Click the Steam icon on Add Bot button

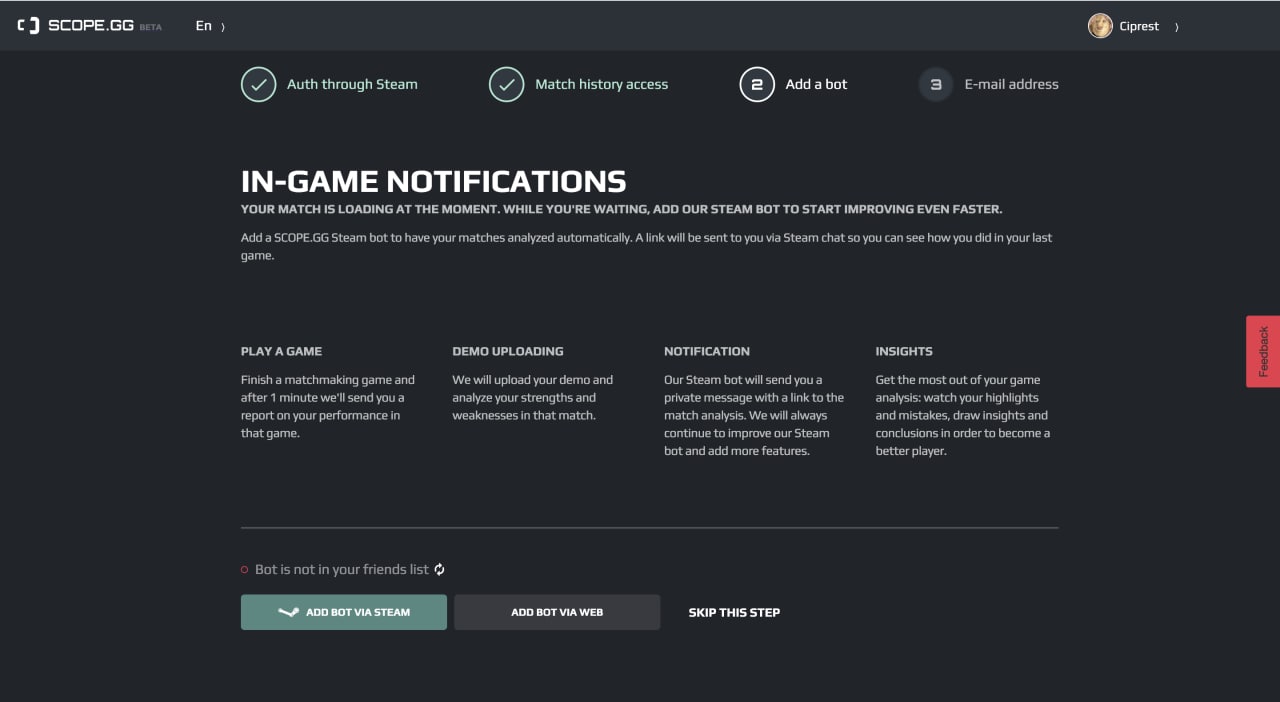[288, 612]
